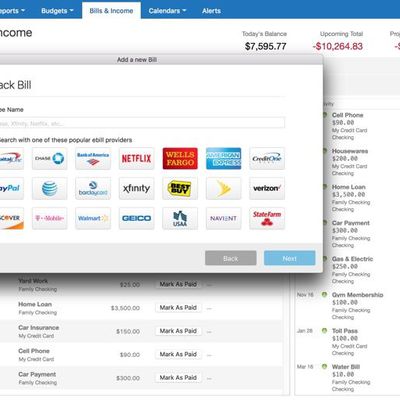Click green status dot beside Water Bill

tap(324, 367)
